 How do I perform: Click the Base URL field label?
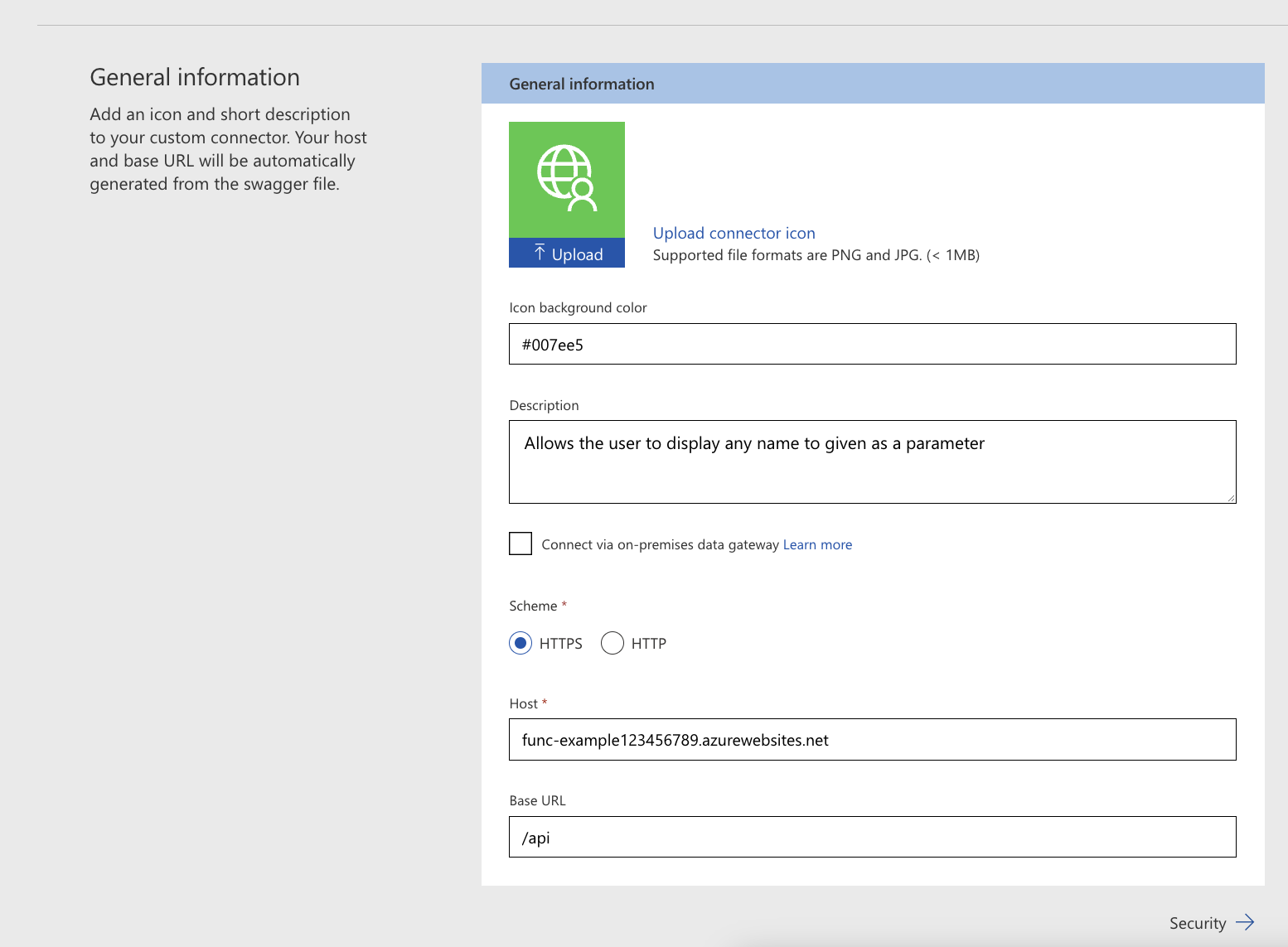pos(537,800)
